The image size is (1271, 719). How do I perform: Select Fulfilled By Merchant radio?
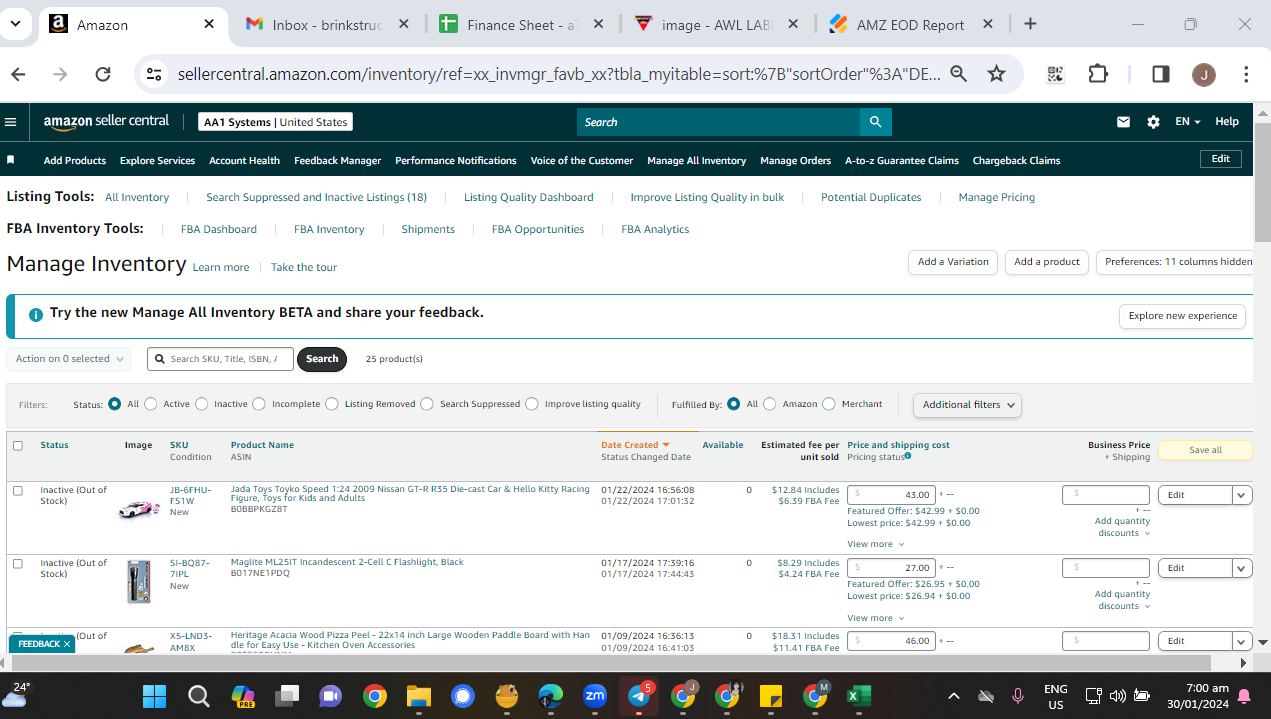(829, 404)
